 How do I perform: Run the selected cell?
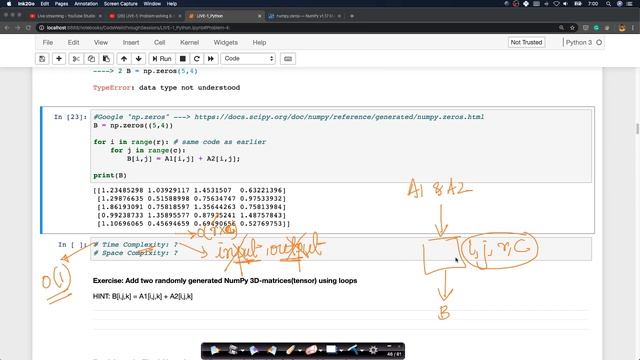pyautogui.click(x=162, y=59)
